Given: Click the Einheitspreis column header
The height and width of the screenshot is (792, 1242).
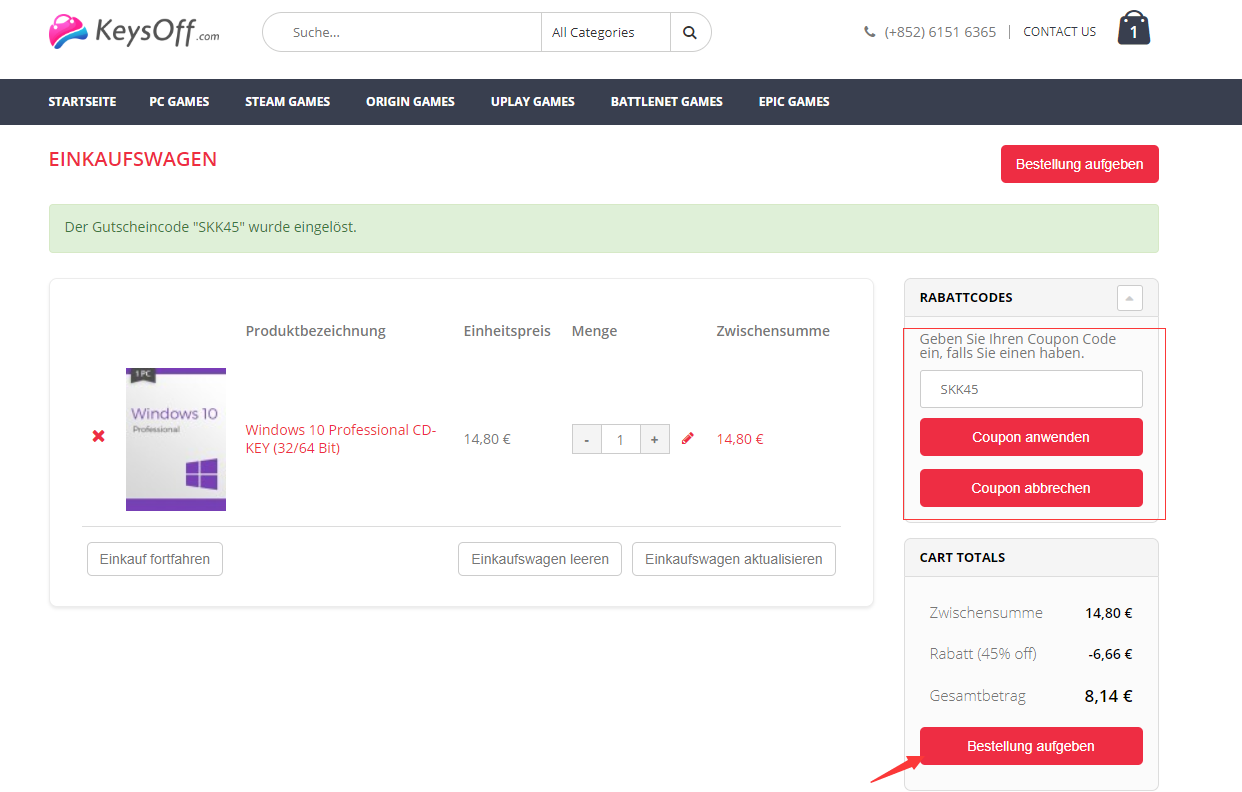Looking at the screenshot, I should click(x=507, y=331).
